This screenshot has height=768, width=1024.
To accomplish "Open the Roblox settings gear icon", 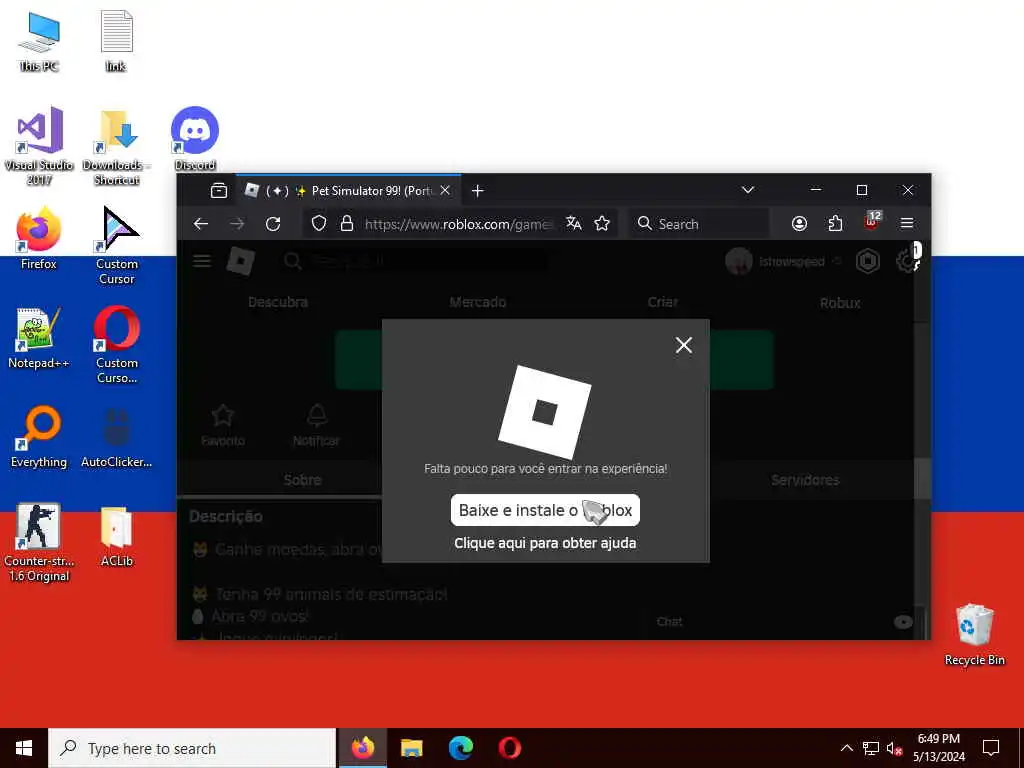I will 906,261.
